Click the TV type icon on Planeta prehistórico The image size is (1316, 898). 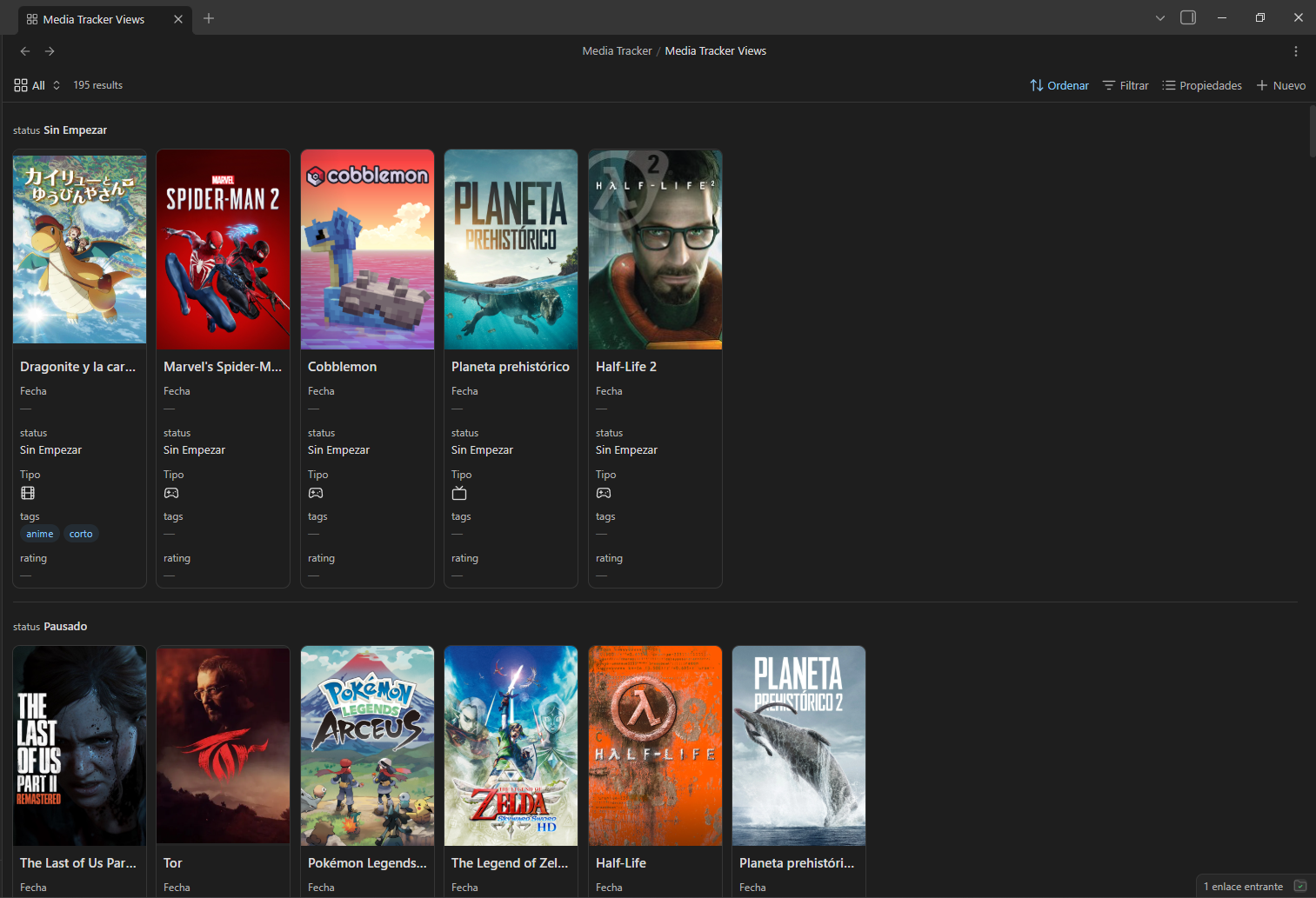pyautogui.click(x=459, y=493)
